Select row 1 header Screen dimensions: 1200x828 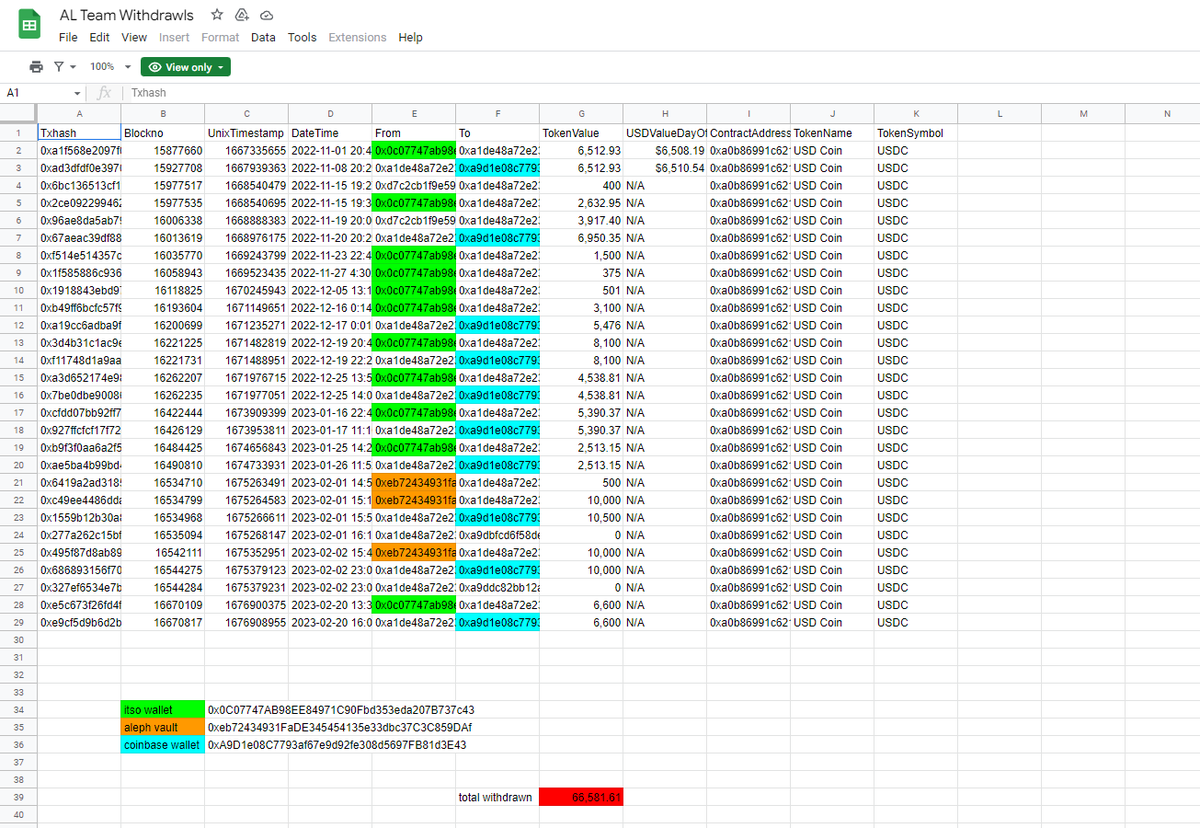pyautogui.click(x=18, y=132)
